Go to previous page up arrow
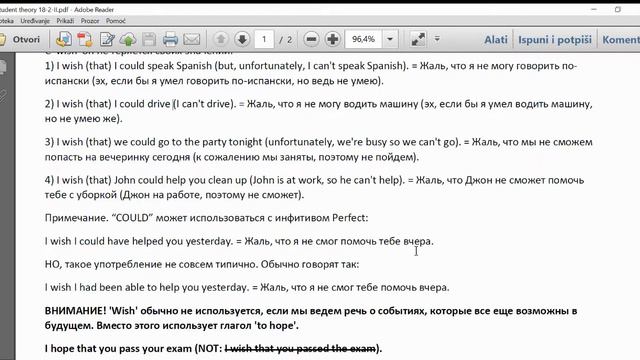This screenshot has height=360, width=640. (x=221, y=39)
